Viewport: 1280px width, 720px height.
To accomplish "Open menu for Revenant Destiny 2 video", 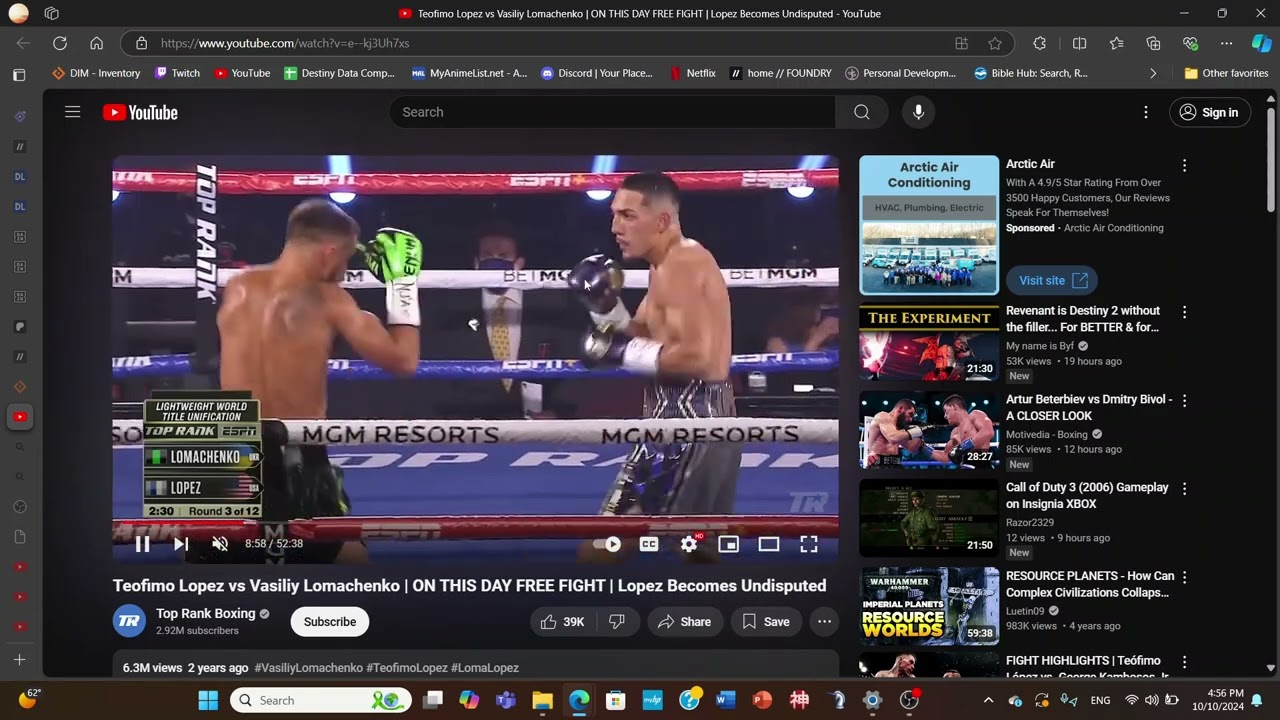I will click(1184, 312).
